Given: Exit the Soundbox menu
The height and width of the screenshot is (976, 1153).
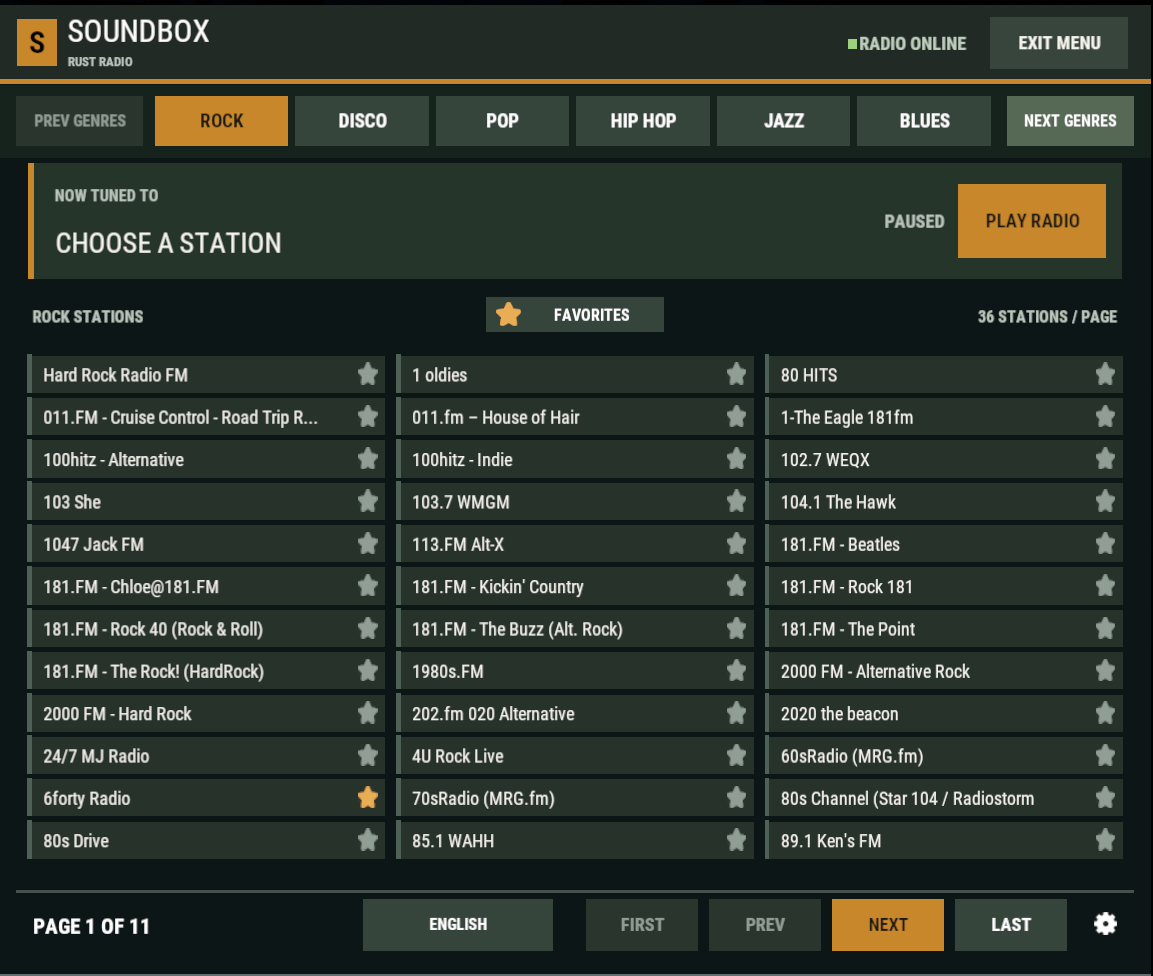Looking at the screenshot, I should [1059, 43].
